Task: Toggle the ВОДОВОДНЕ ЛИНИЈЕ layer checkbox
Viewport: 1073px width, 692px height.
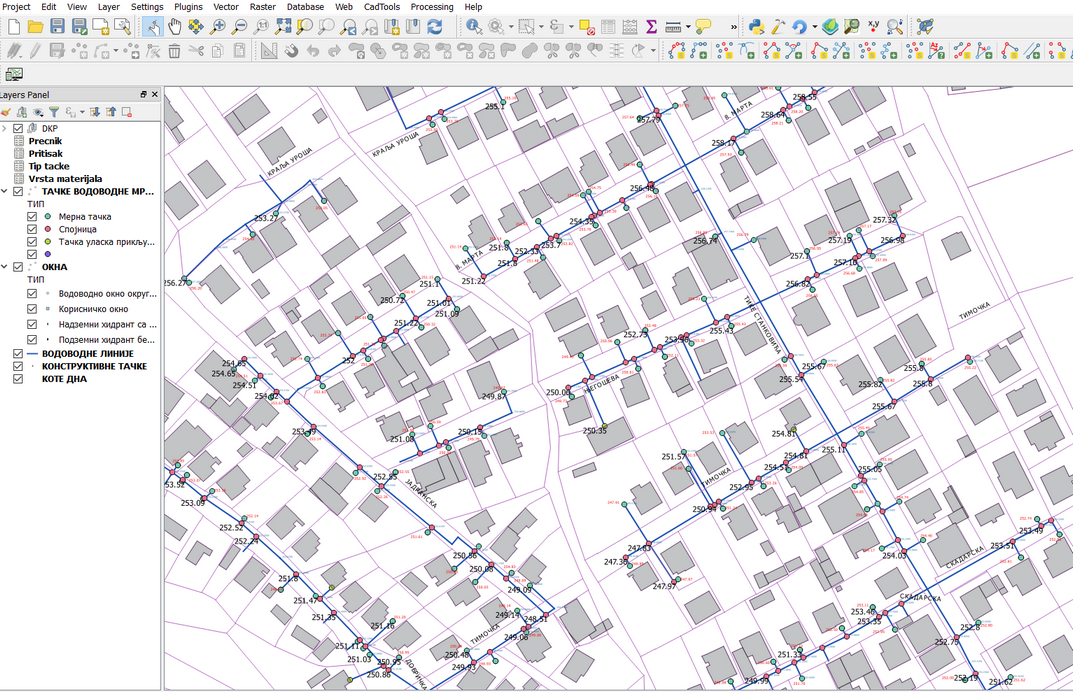Action: [19, 354]
